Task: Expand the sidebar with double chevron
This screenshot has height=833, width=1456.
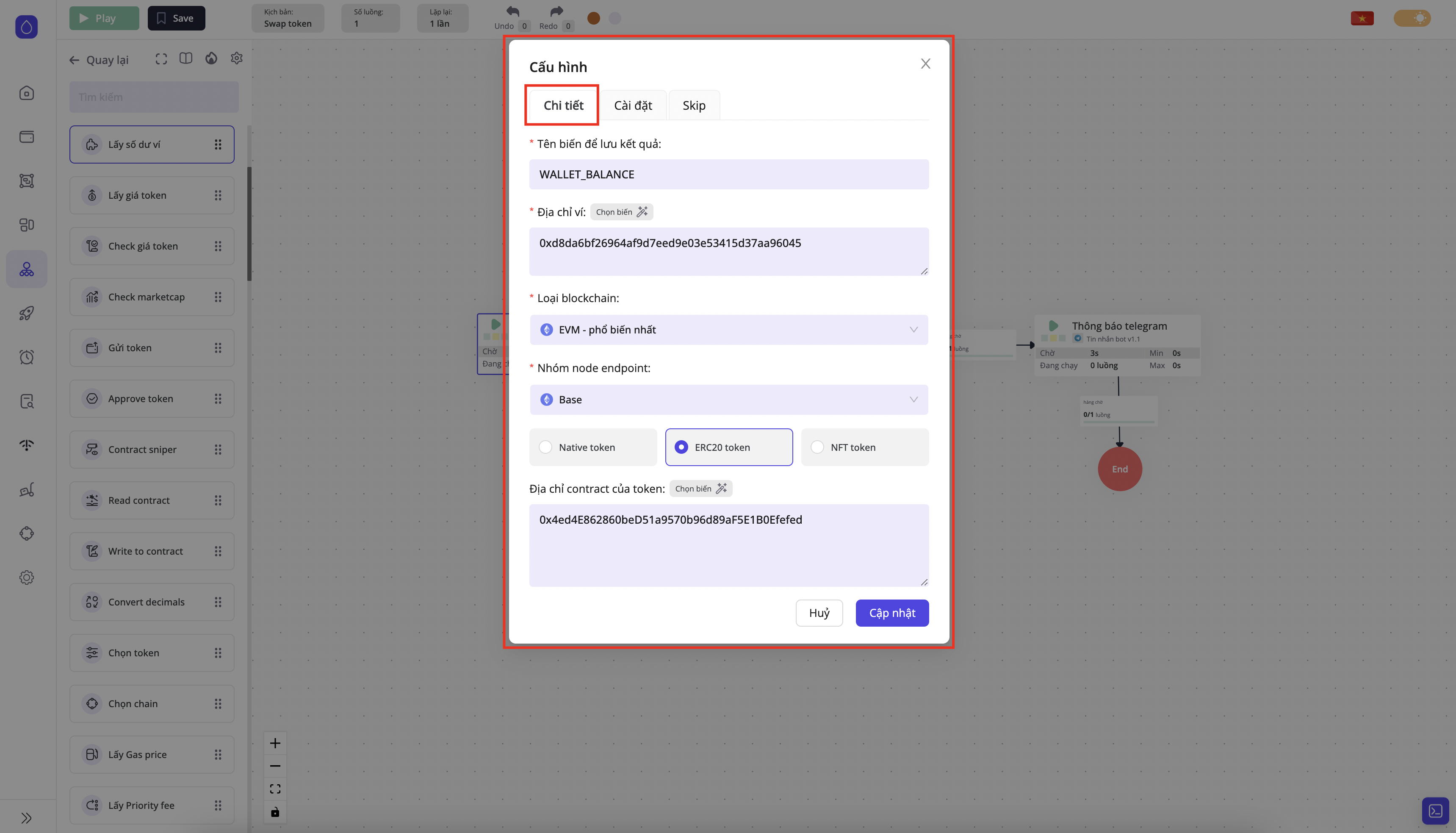Action: click(x=26, y=818)
